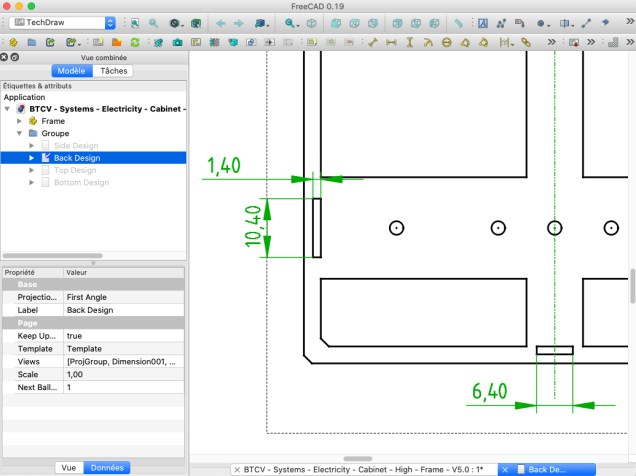Select the vertical dimension tool
Viewport: 636px width, 476px height.
tap(409, 42)
